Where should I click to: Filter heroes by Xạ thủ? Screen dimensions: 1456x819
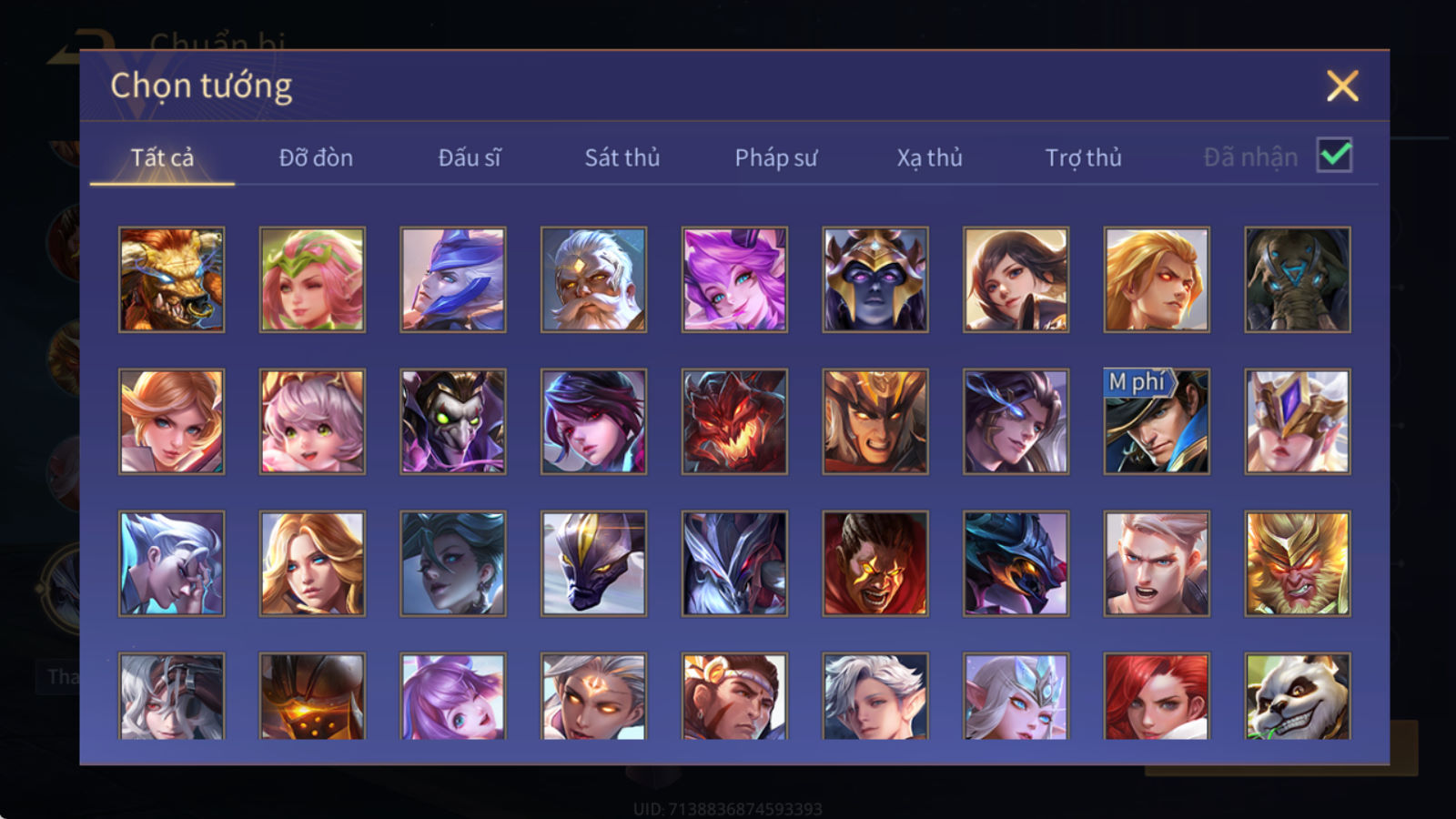click(x=929, y=157)
